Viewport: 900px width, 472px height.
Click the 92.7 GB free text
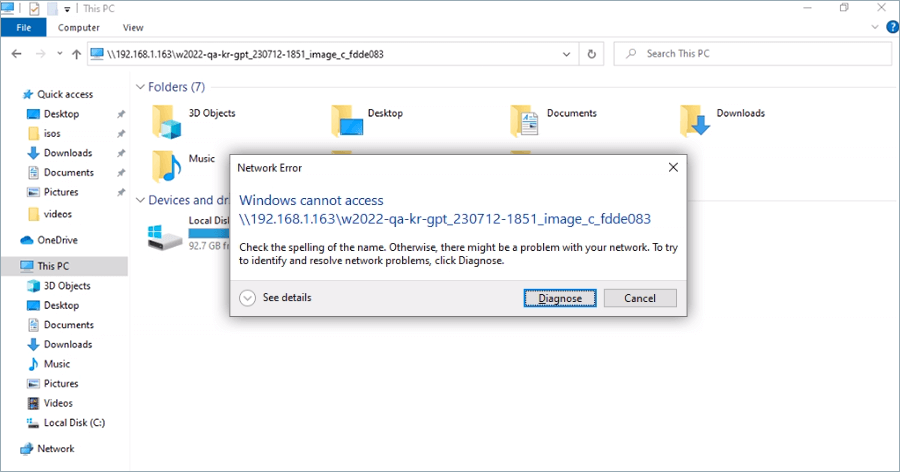click(209, 246)
